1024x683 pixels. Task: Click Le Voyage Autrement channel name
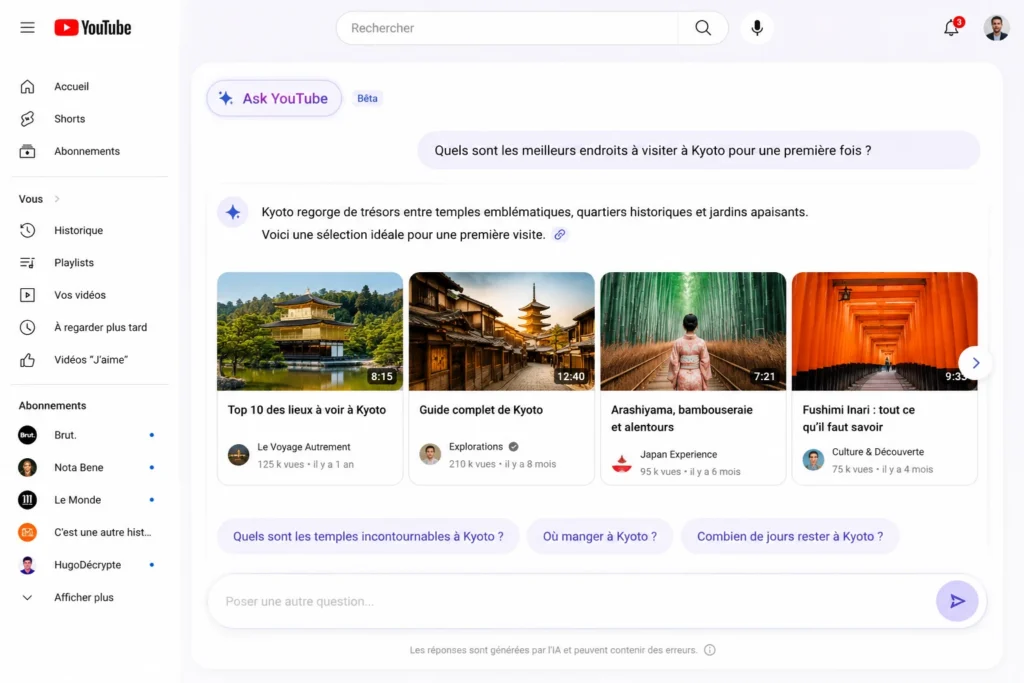304,447
